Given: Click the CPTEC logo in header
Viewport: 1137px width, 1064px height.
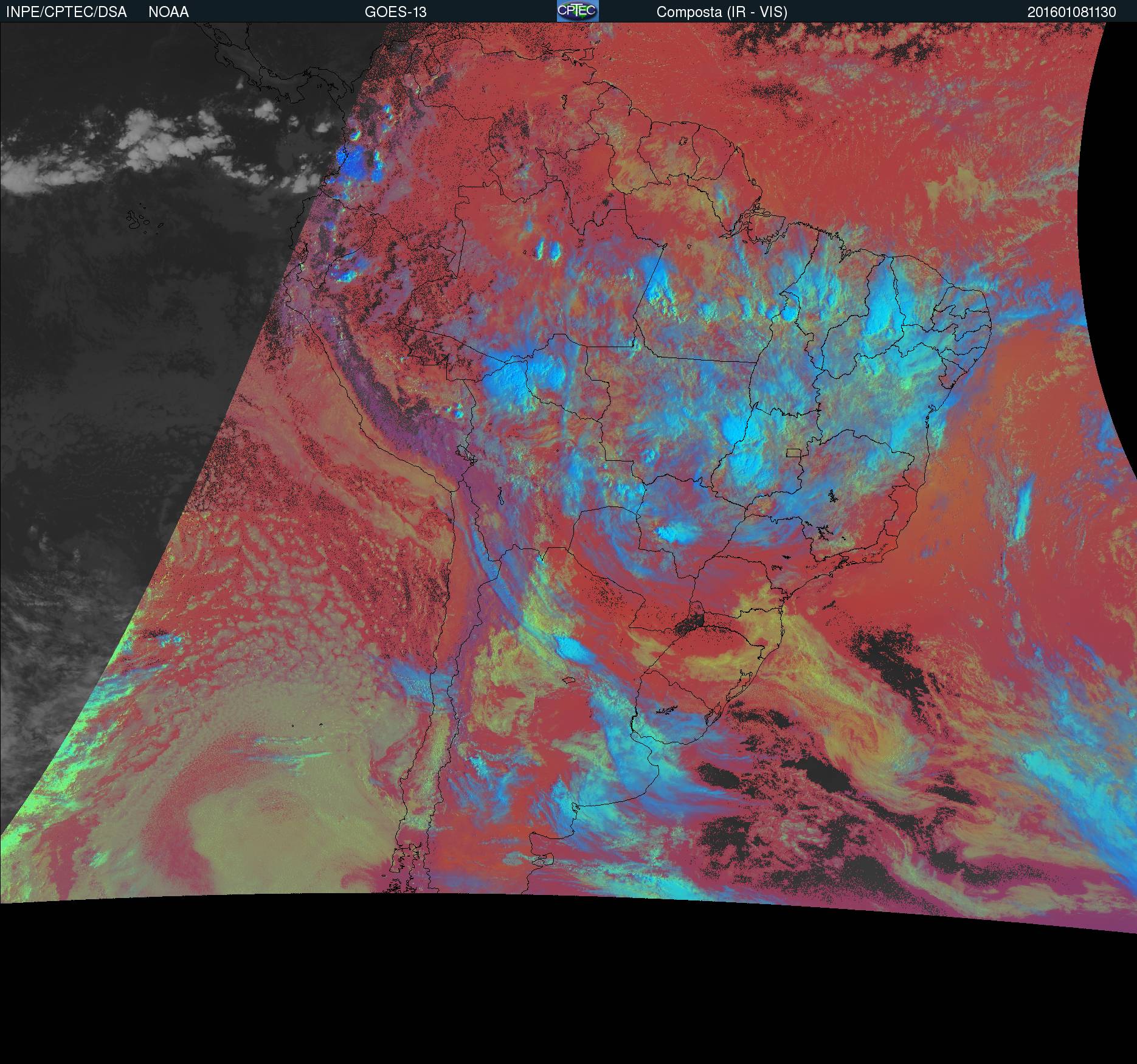Looking at the screenshot, I should pyautogui.click(x=578, y=11).
